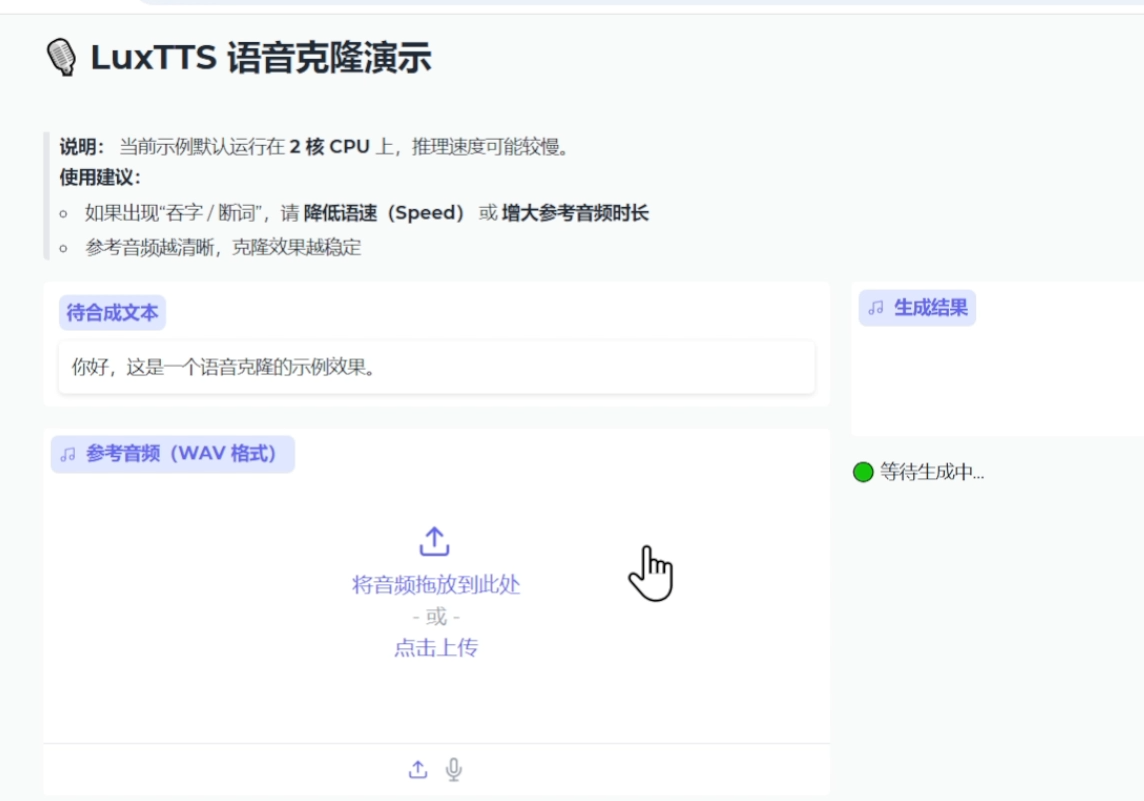Click the '- 或 -' separator text
The width and height of the screenshot is (1144, 801).
click(x=436, y=617)
